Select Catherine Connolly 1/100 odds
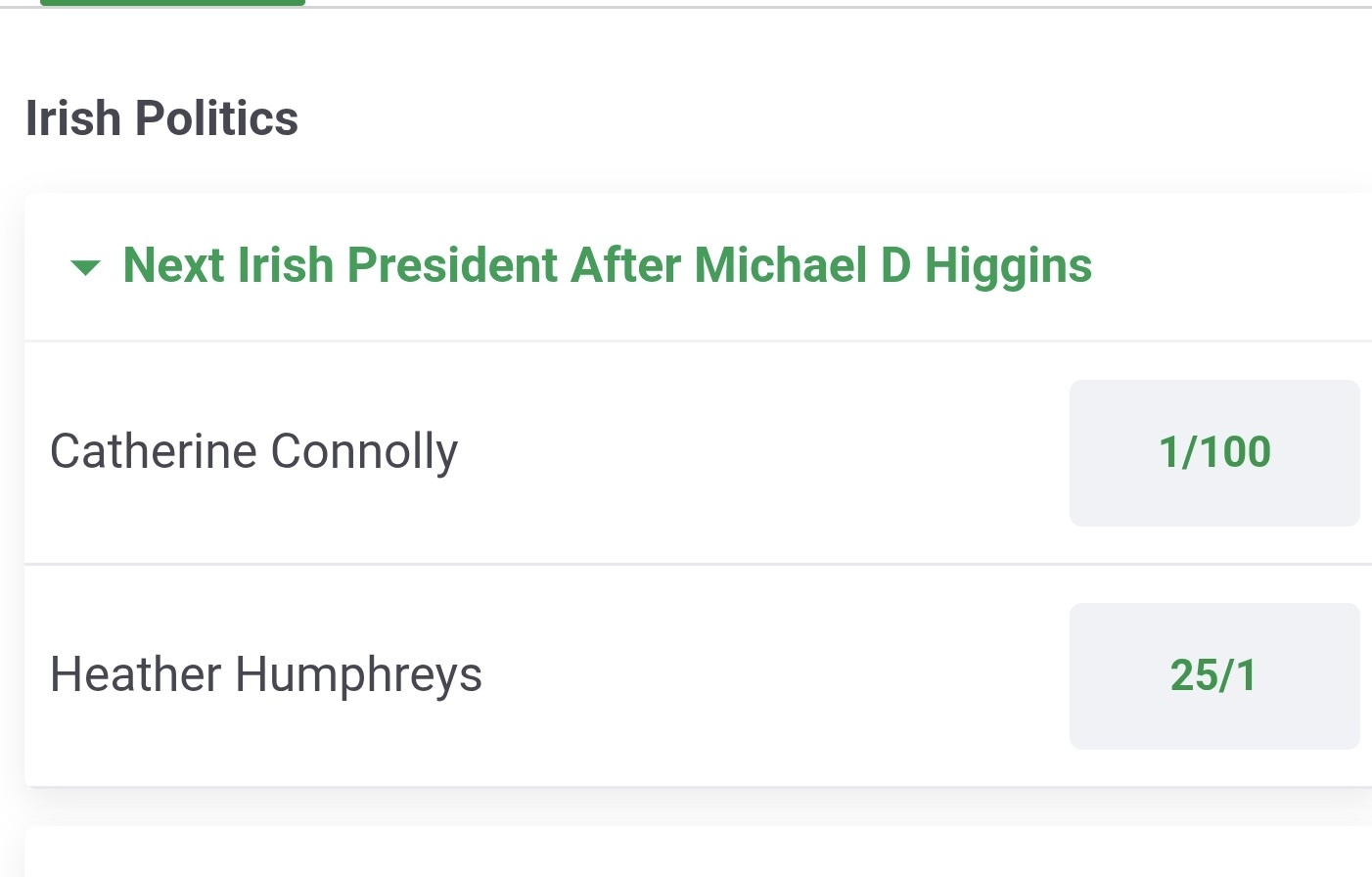The image size is (1372, 877). pyautogui.click(x=1213, y=452)
